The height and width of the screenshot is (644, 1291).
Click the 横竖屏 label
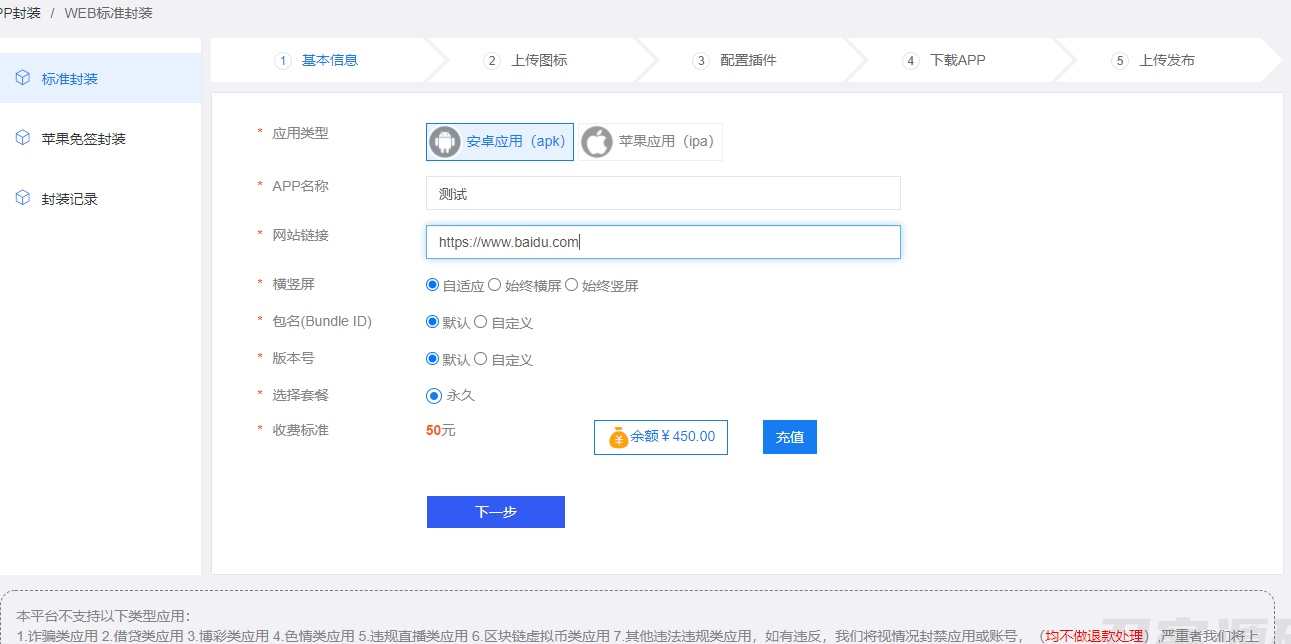tap(293, 284)
